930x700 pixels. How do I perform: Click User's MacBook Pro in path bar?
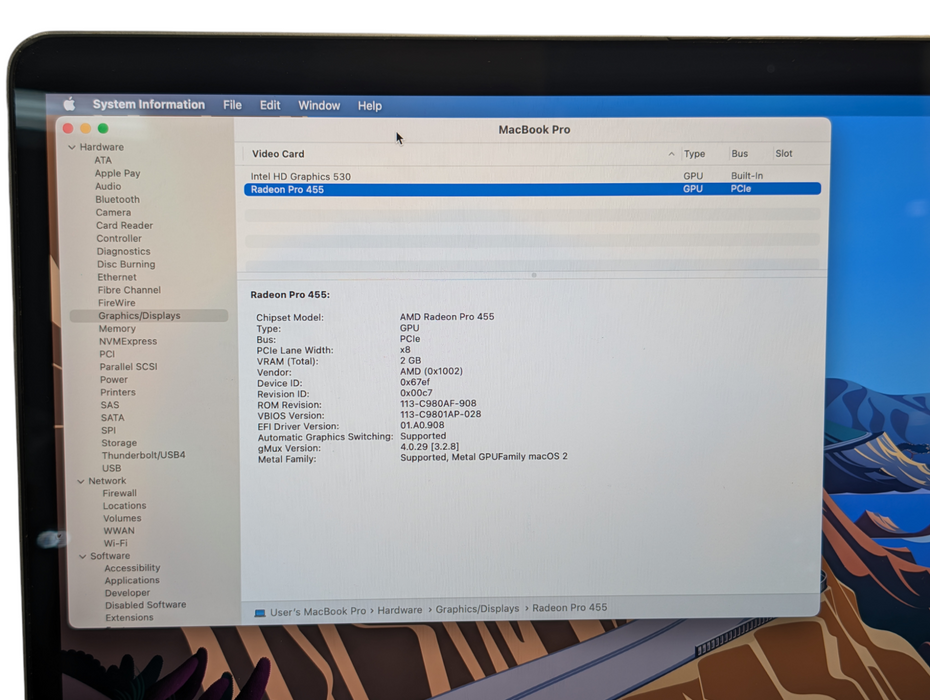318,612
